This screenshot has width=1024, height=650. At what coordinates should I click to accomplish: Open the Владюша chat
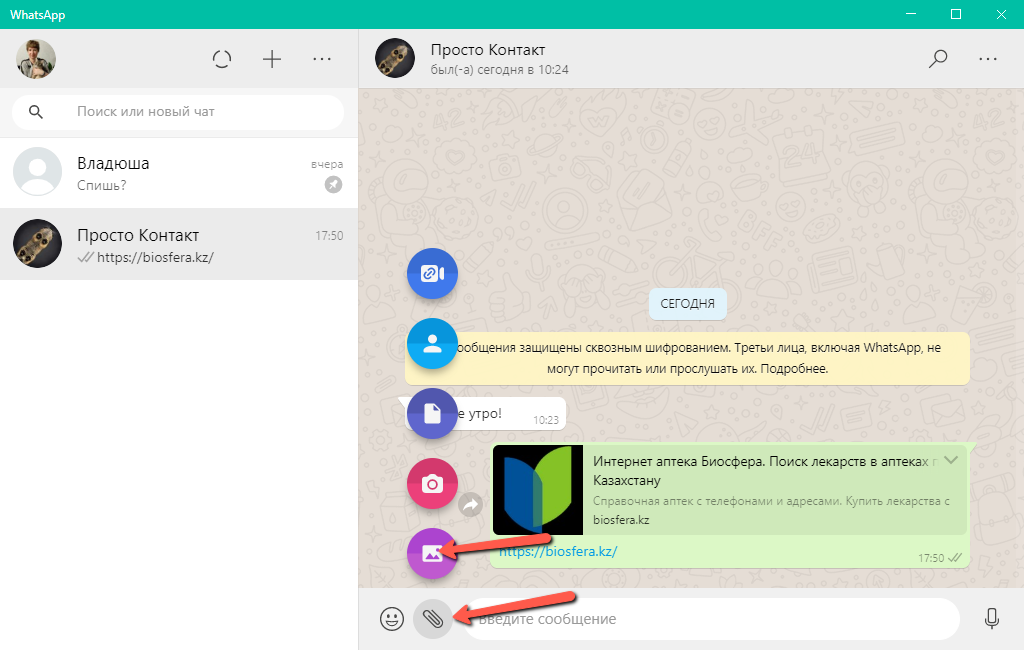point(179,173)
